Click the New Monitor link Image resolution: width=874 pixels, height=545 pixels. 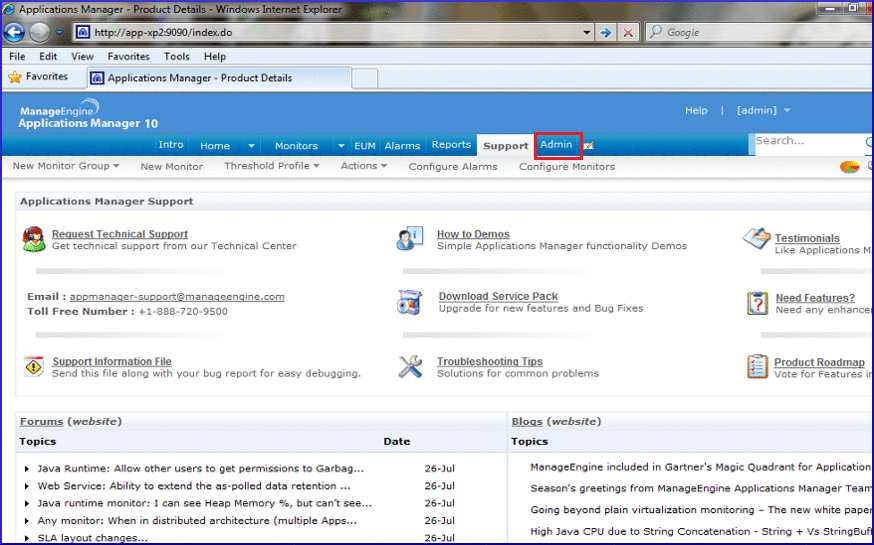(x=172, y=166)
